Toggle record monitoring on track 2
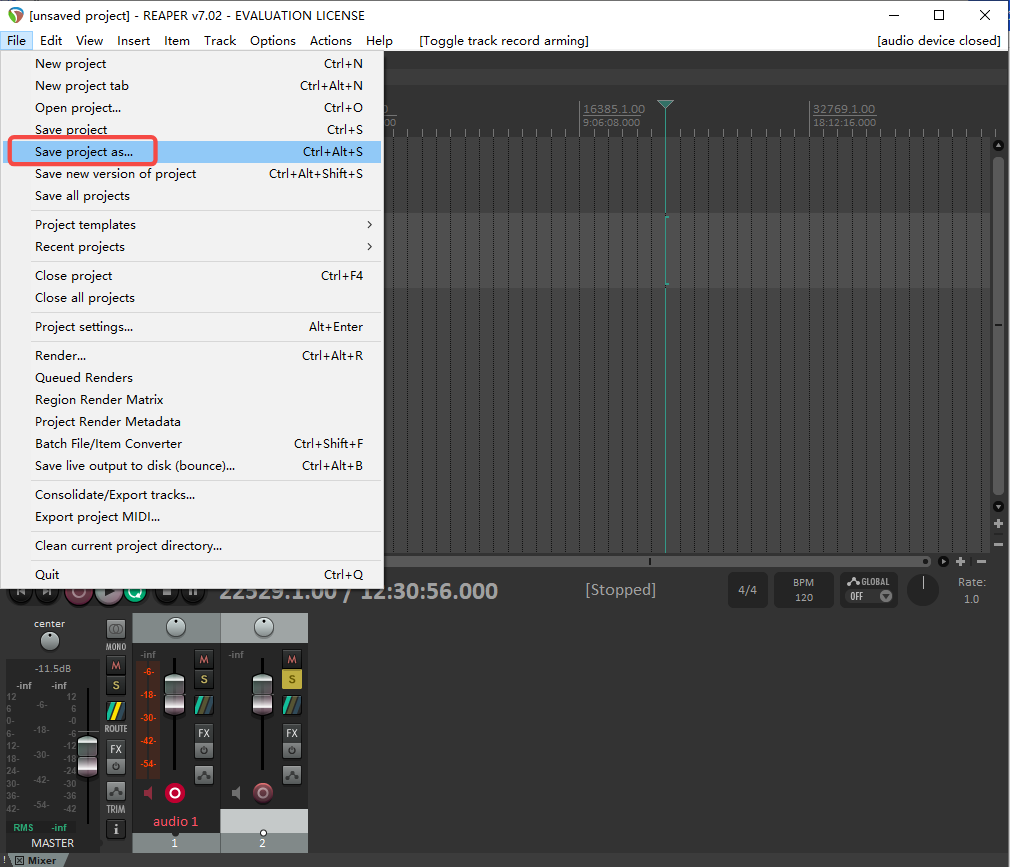 click(x=236, y=793)
